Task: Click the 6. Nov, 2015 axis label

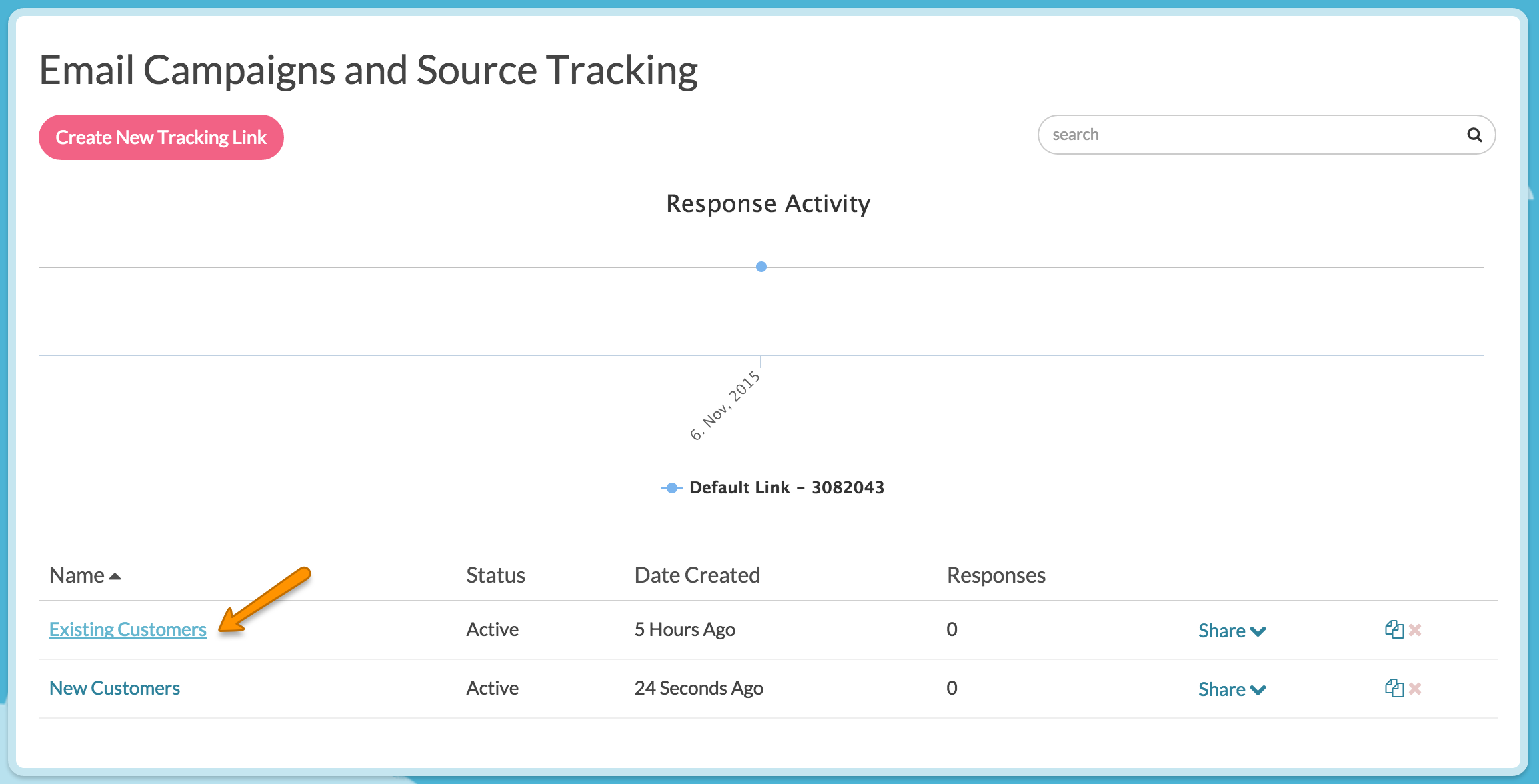Action: click(725, 406)
